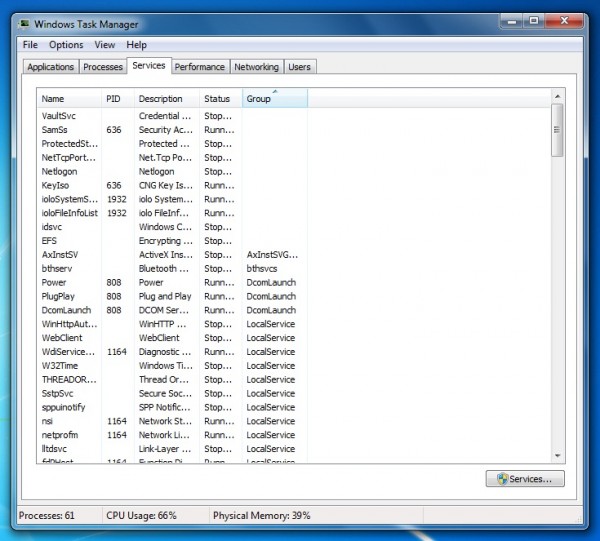Sort by the Description column header
Image resolution: width=600 pixels, height=541 pixels.
(167, 99)
